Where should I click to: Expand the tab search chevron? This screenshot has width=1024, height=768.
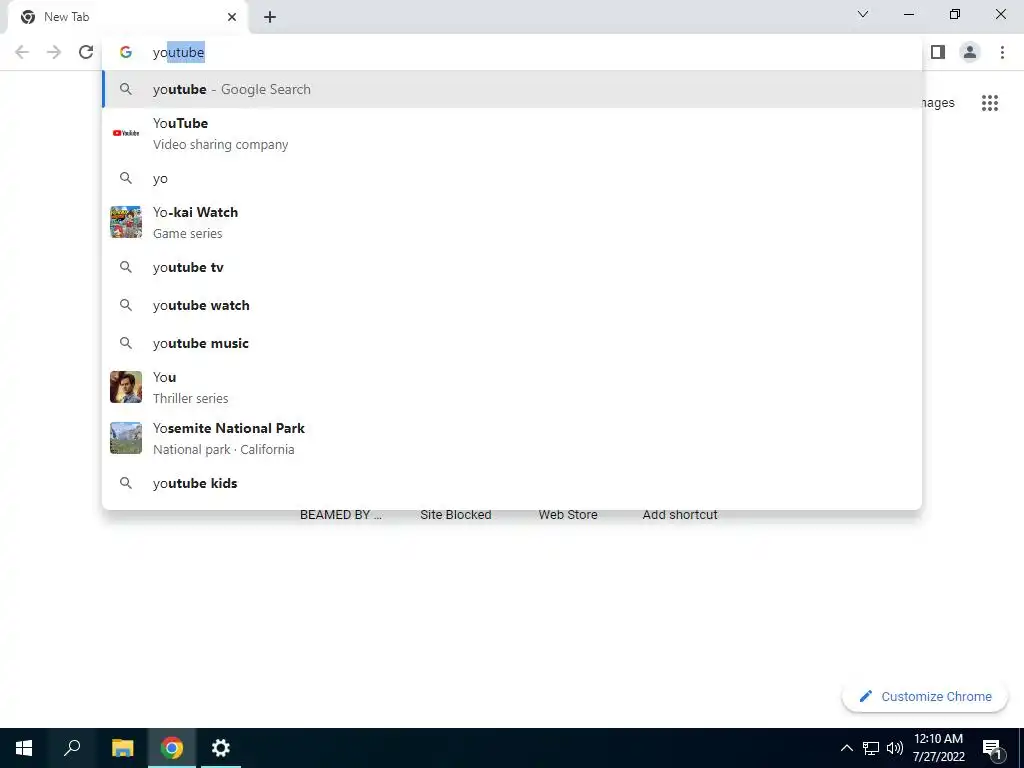[x=863, y=14]
